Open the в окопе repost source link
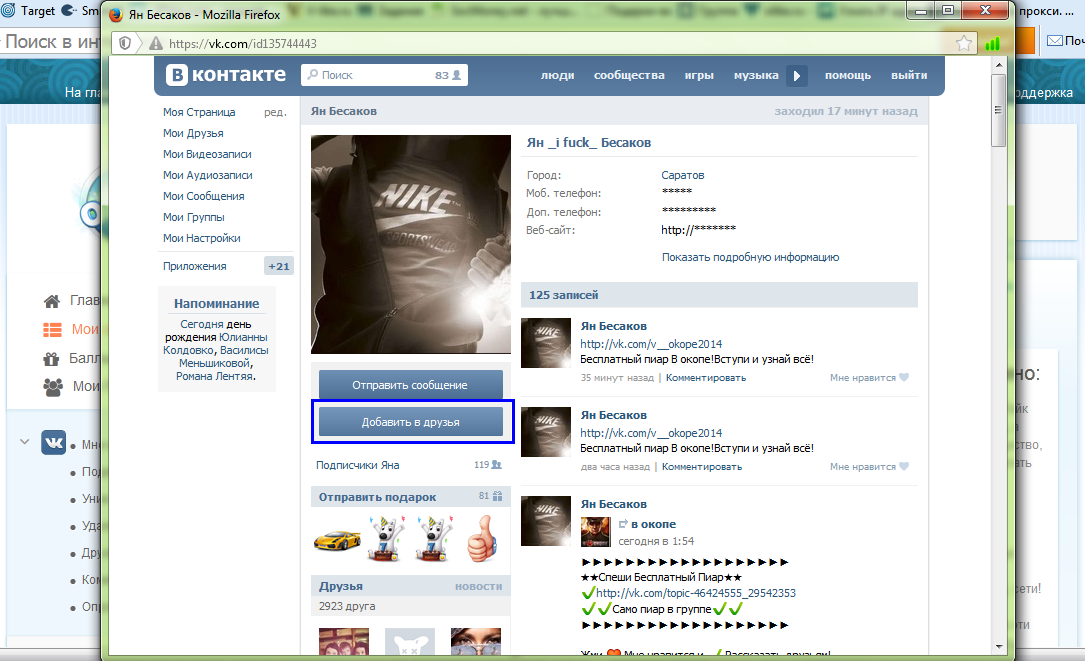The height and width of the screenshot is (661, 1085). 653,525
